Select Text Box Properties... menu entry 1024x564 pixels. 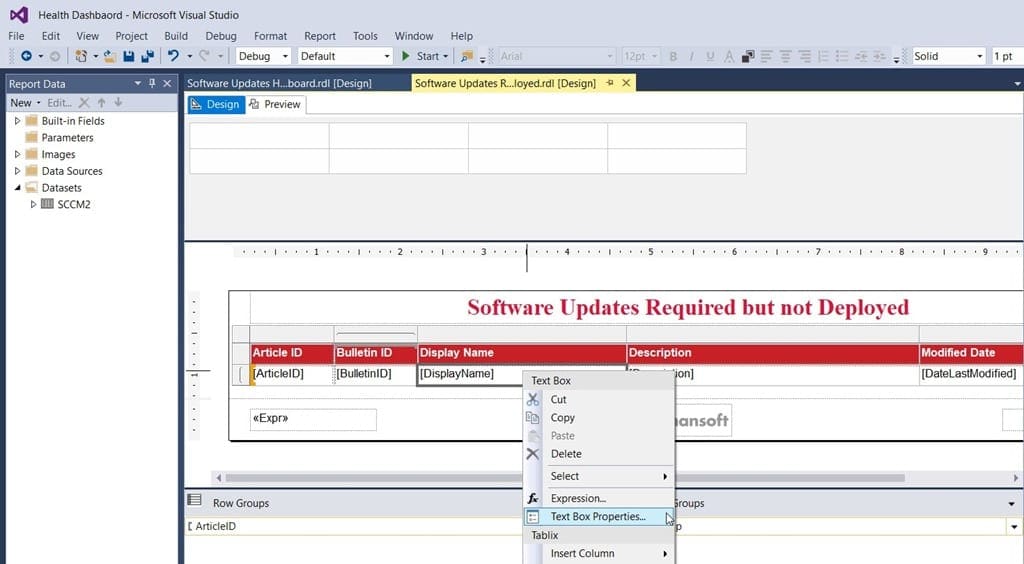pyautogui.click(x=599, y=516)
